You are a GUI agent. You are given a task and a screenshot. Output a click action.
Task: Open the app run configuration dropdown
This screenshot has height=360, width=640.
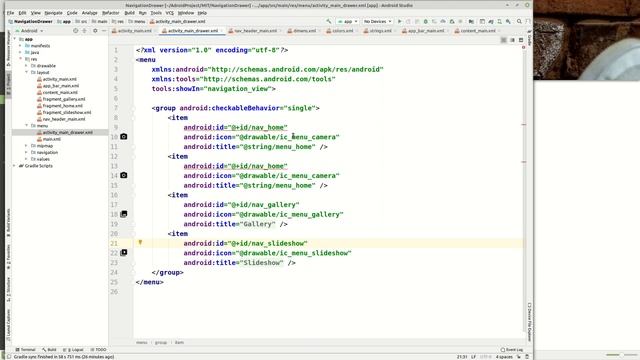pyautogui.click(x=348, y=21)
